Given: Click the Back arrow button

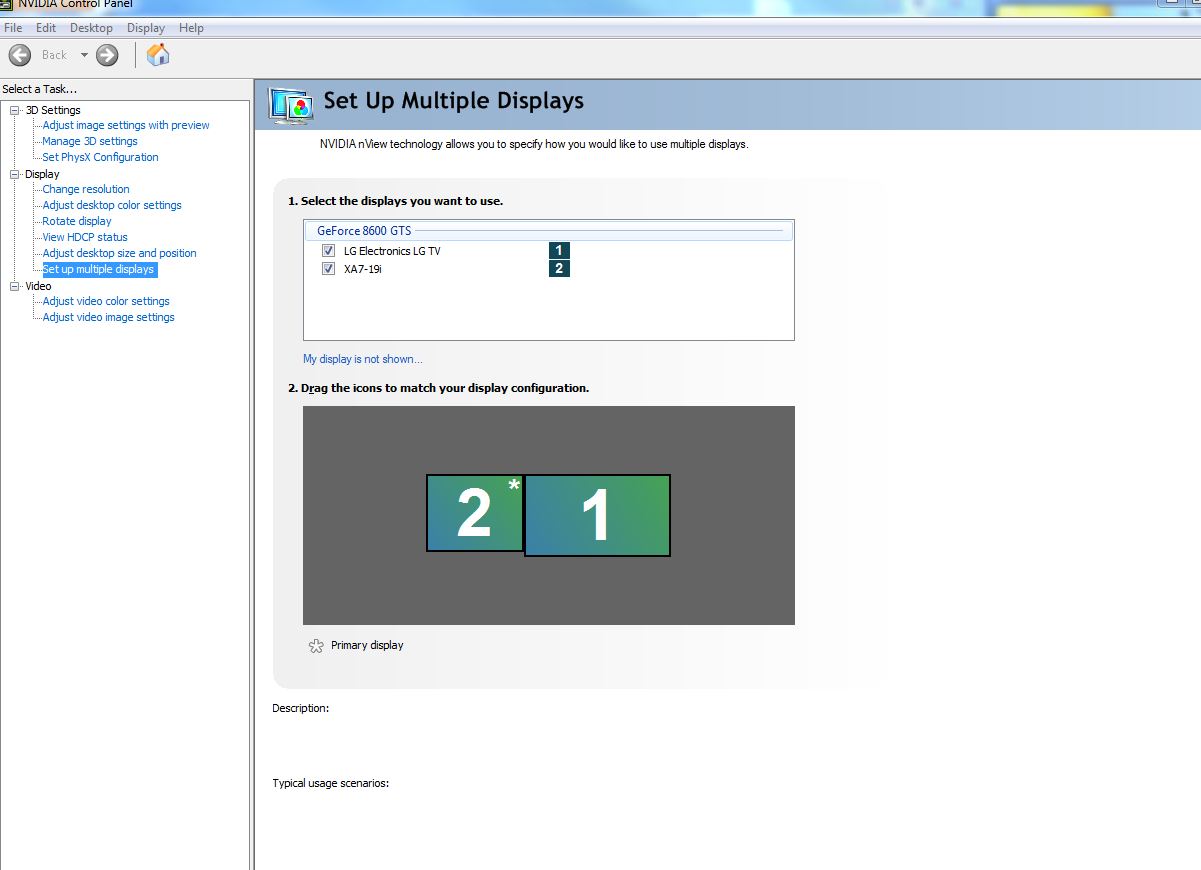Looking at the screenshot, I should coord(20,55).
